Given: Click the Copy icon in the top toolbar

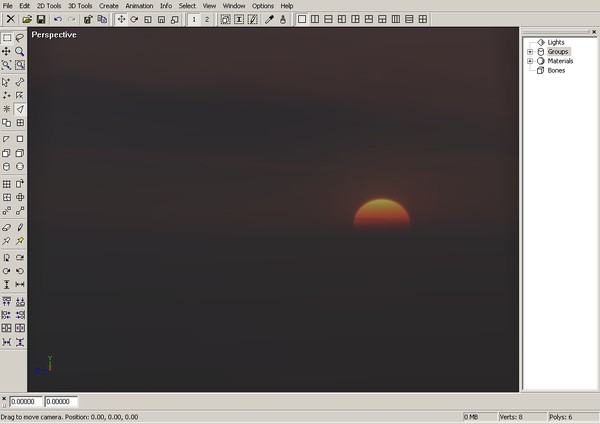Looking at the screenshot, I should click(x=102, y=19).
